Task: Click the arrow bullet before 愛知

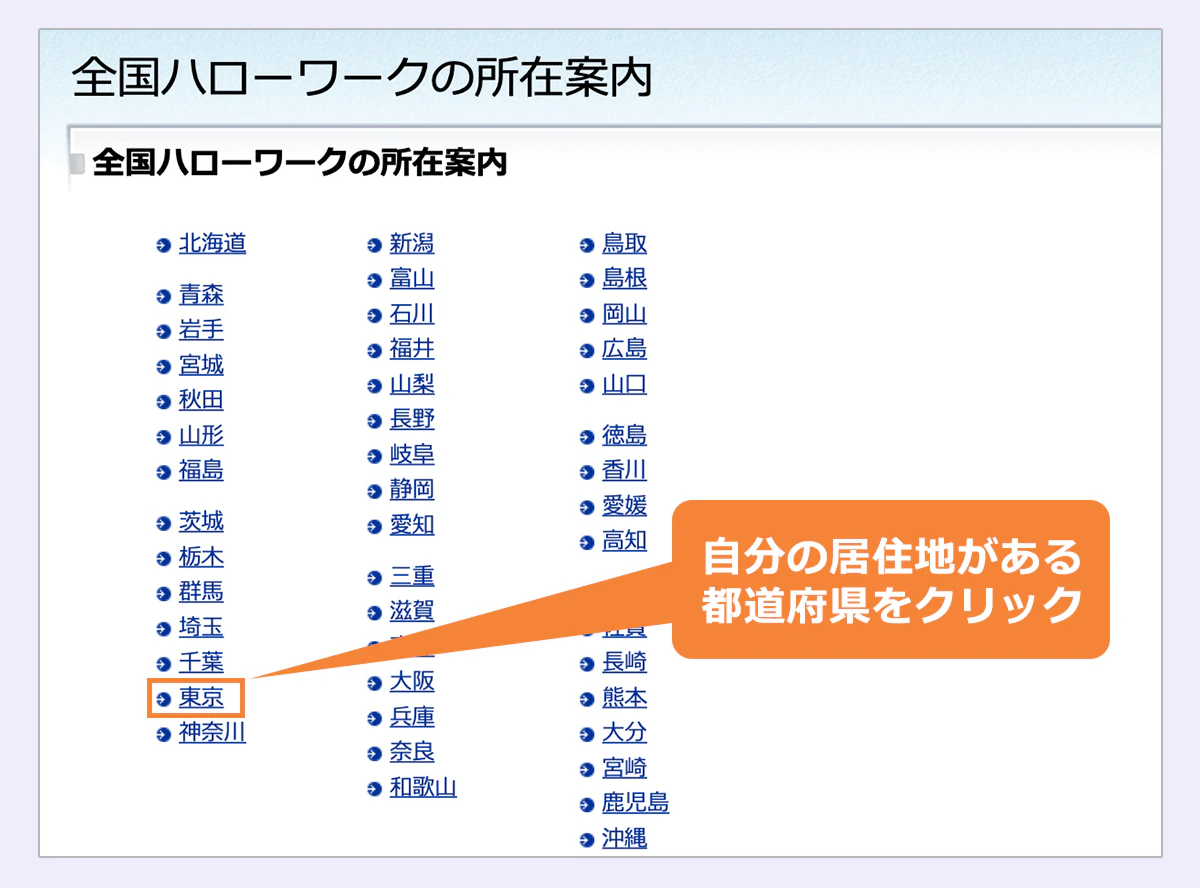Action: [375, 527]
